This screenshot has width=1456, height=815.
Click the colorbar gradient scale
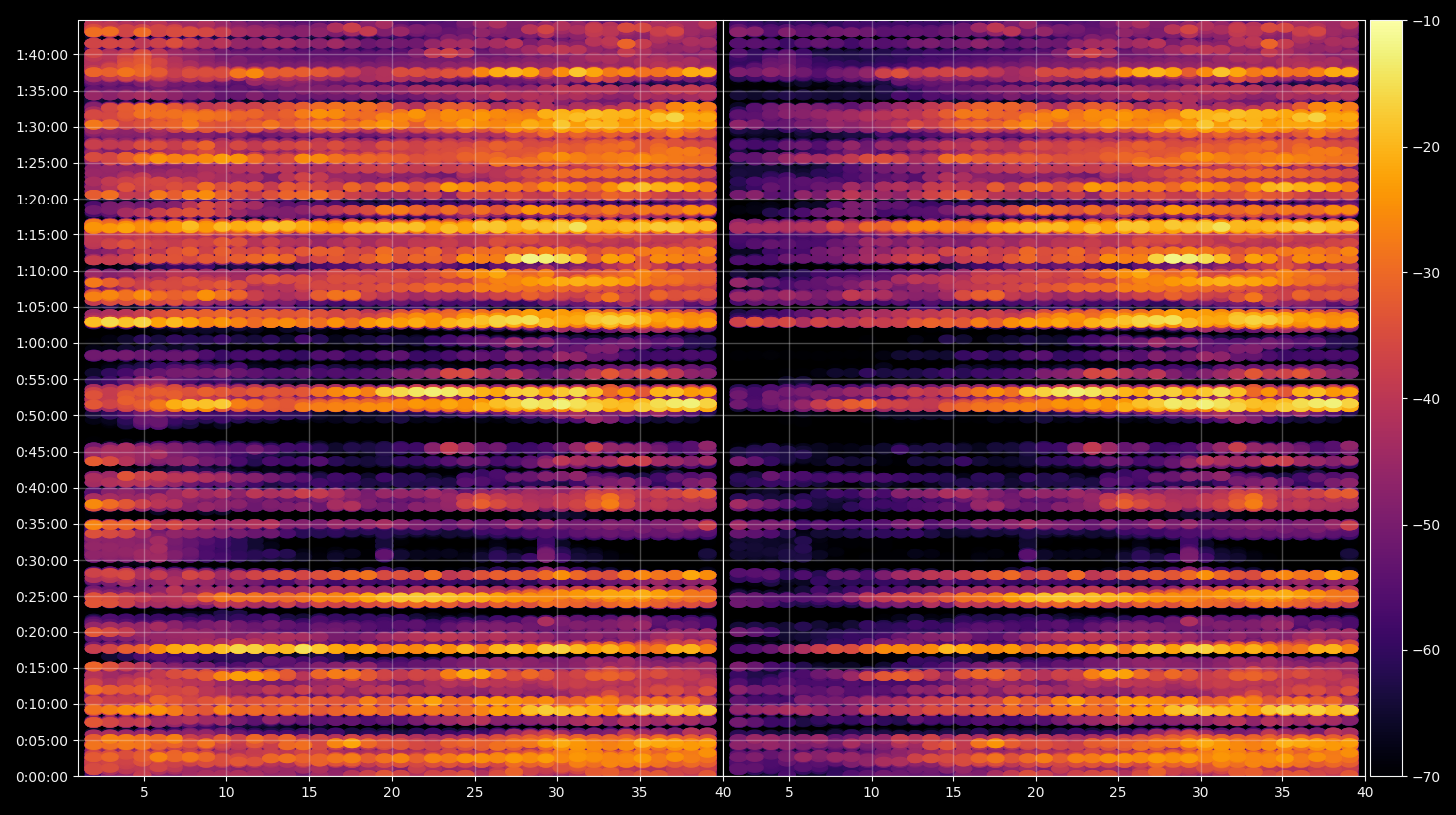tap(1386, 398)
